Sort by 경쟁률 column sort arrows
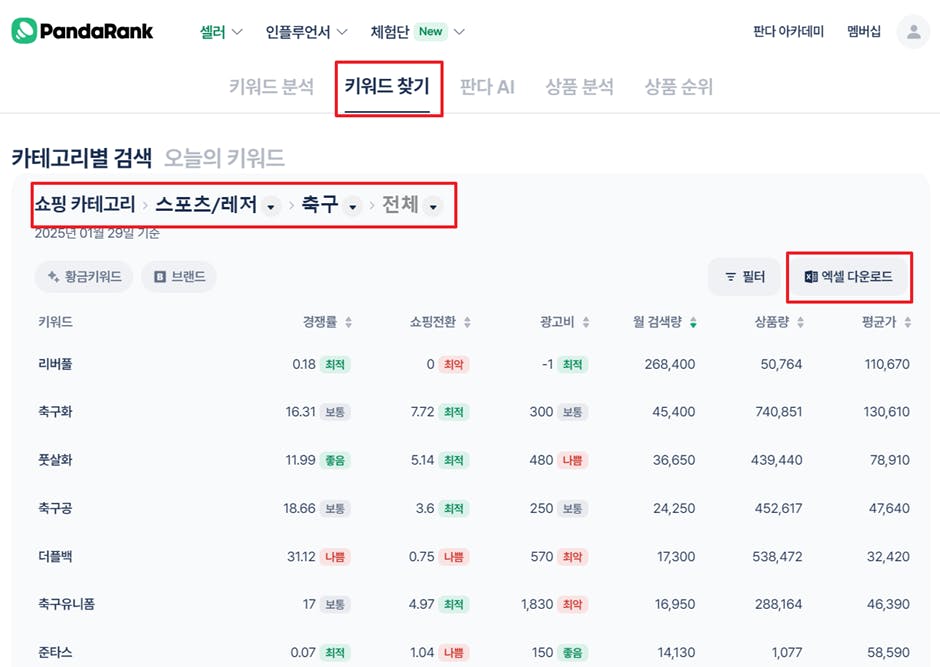 coord(348,322)
